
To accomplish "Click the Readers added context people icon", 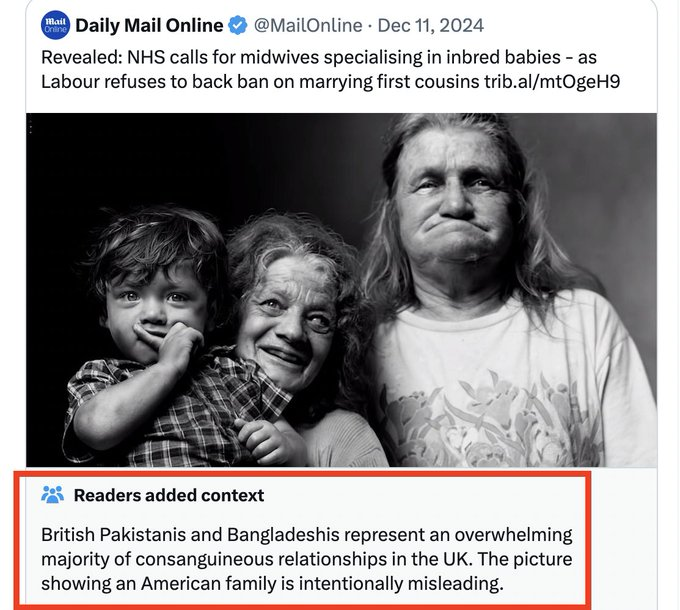I will 53,494.
